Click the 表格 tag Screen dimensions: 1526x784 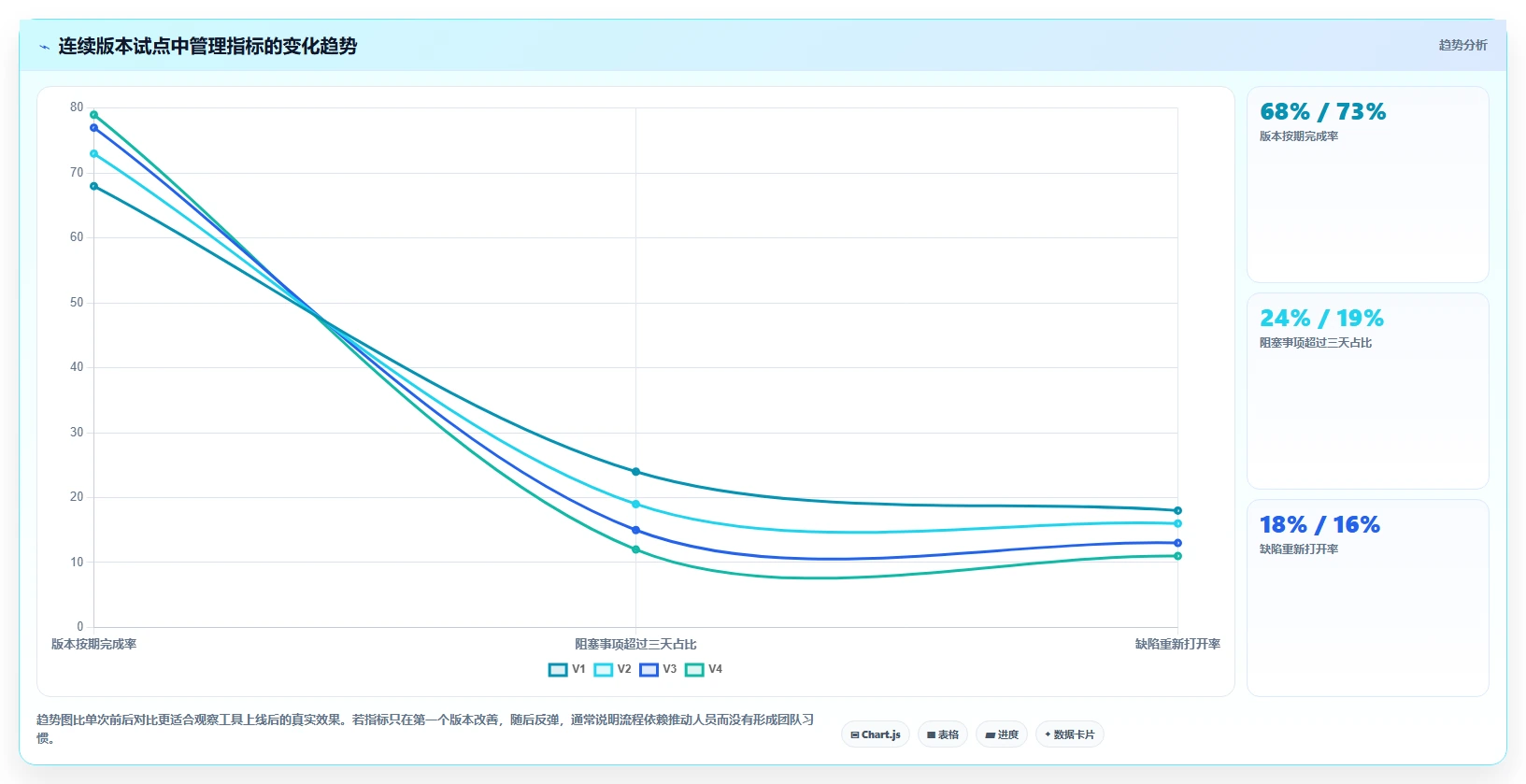[943, 734]
